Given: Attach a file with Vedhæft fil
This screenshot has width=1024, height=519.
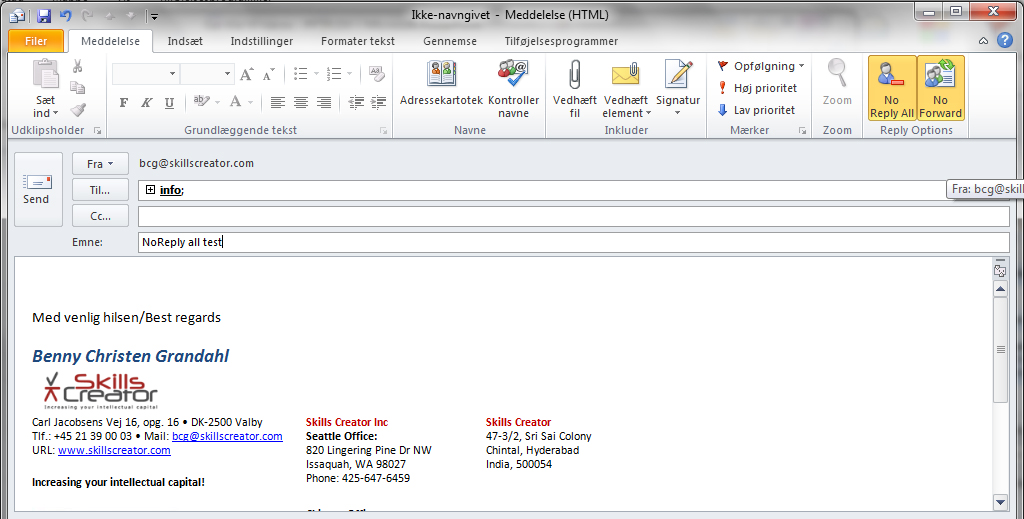Looking at the screenshot, I should pos(574,88).
